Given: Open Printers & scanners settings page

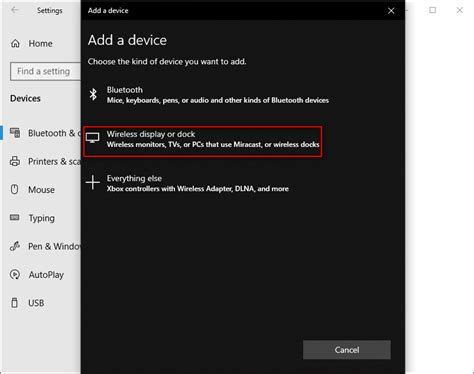Looking at the screenshot, I should [x=45, y=161].
